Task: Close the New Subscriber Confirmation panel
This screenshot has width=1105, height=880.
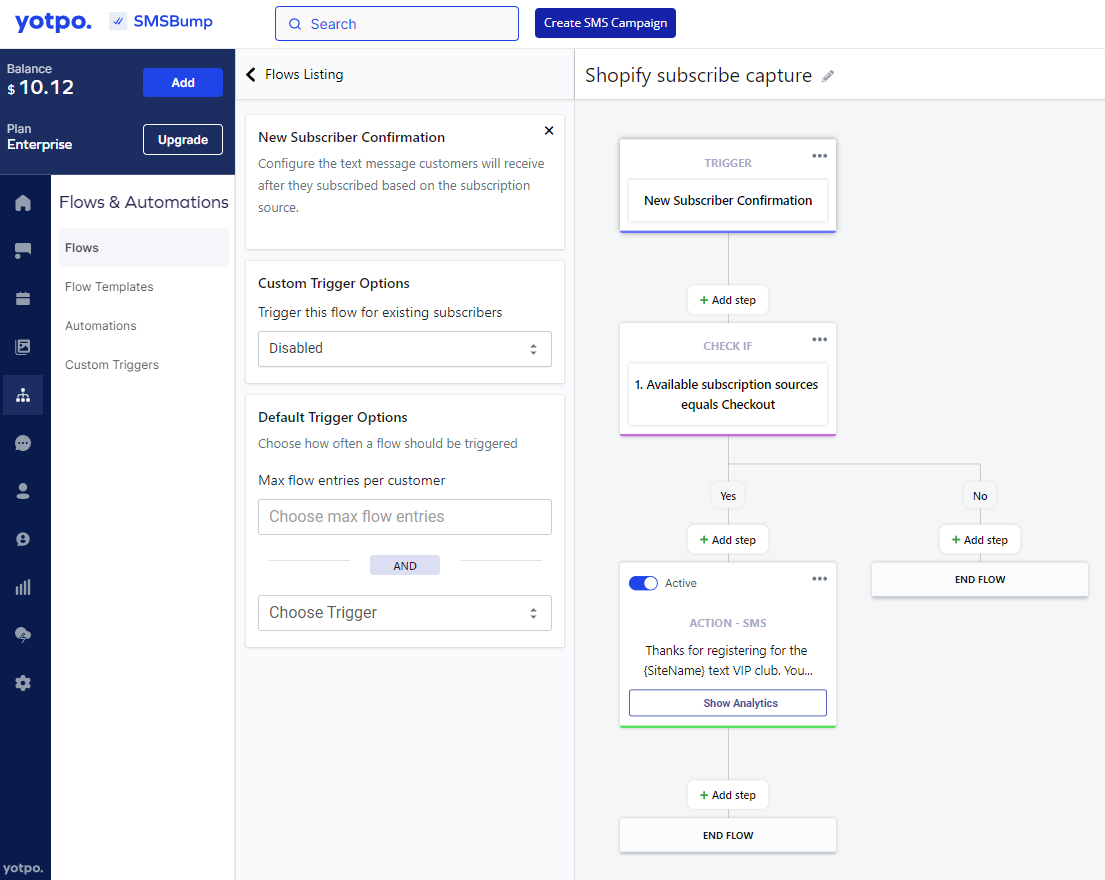Action: 549,130
